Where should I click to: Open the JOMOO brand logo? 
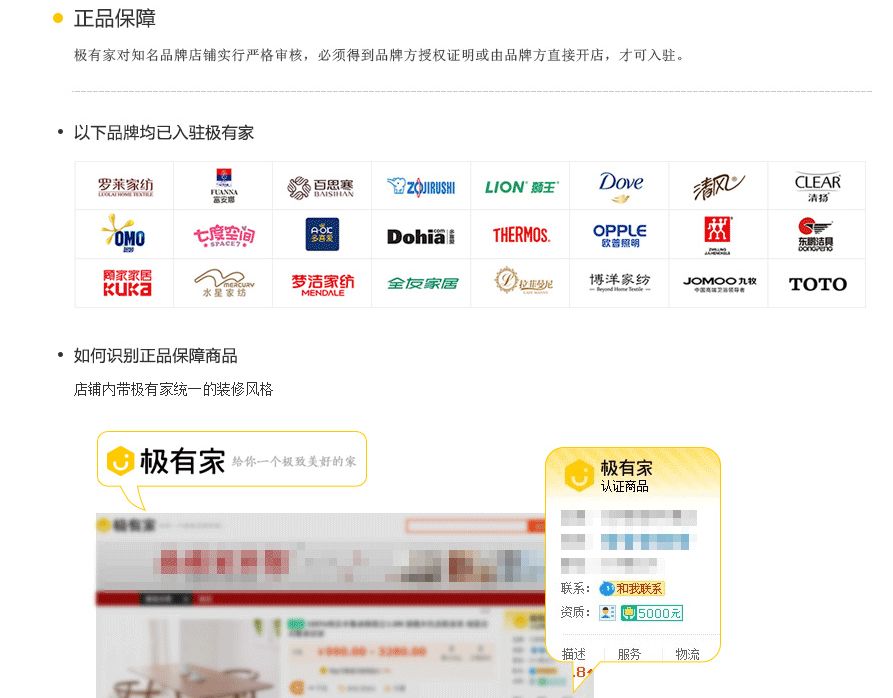click(719, 284)
